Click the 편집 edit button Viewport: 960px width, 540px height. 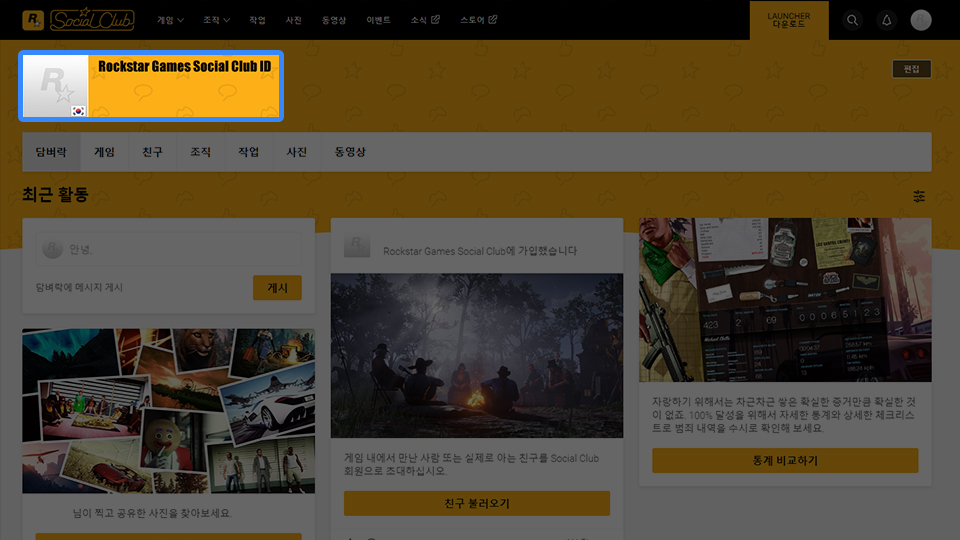click(912, 69)
